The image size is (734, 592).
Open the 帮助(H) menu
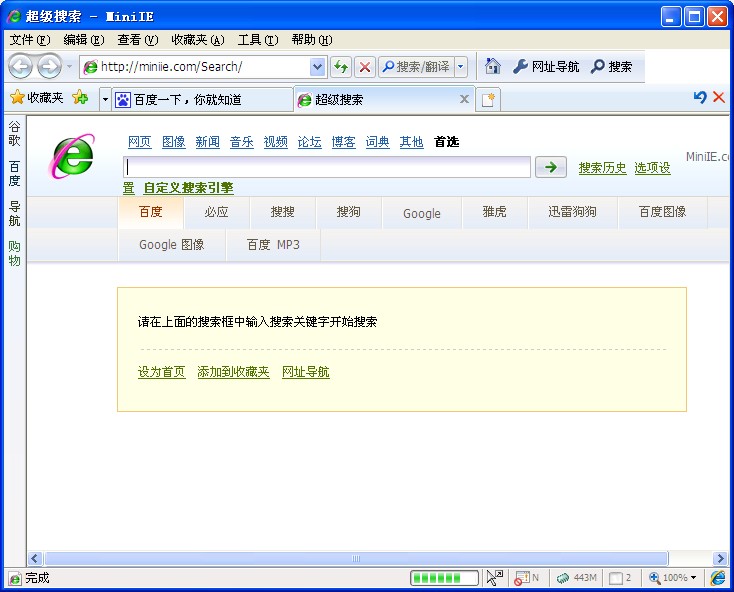(x=312, y=40)
